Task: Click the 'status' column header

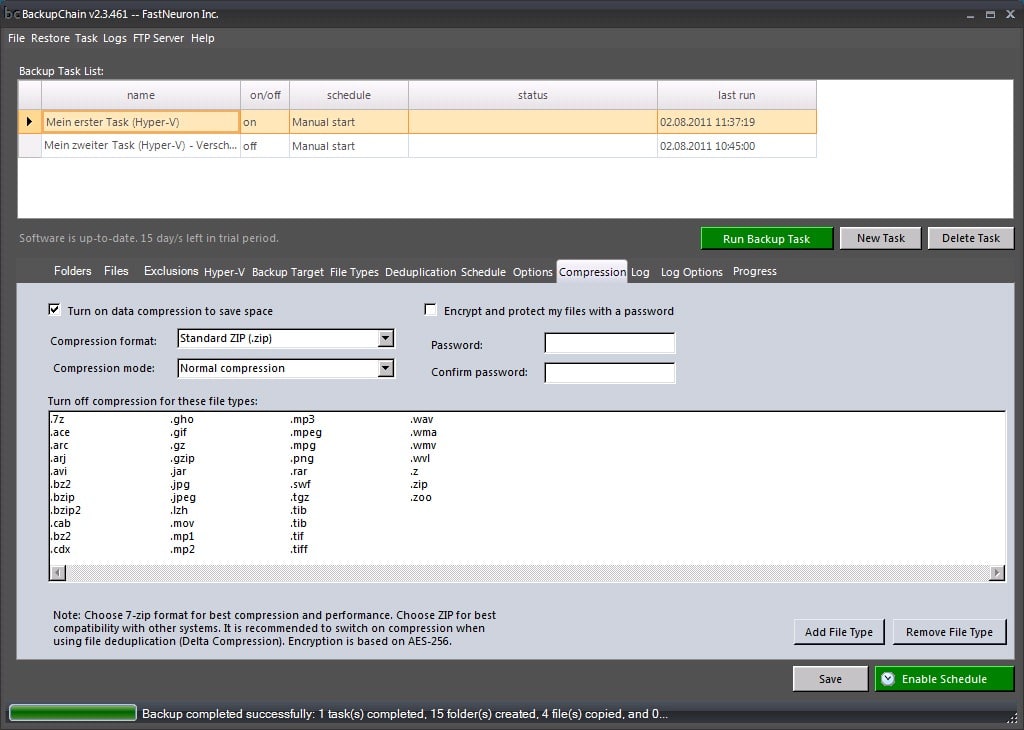Action: coord(533,95)
